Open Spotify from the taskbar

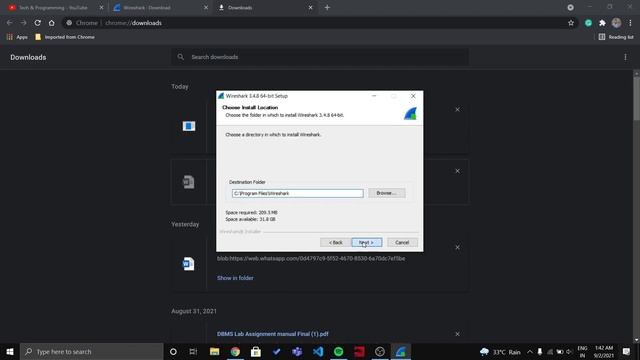click(338, 351)
